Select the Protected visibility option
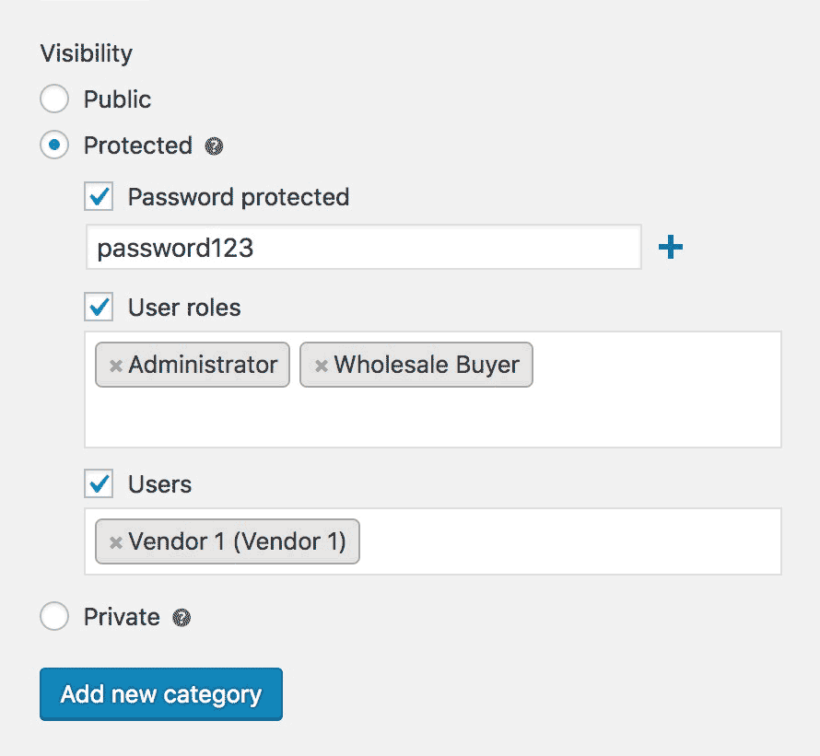This screenshot has width=820, height=756. (x=54, y=145)
